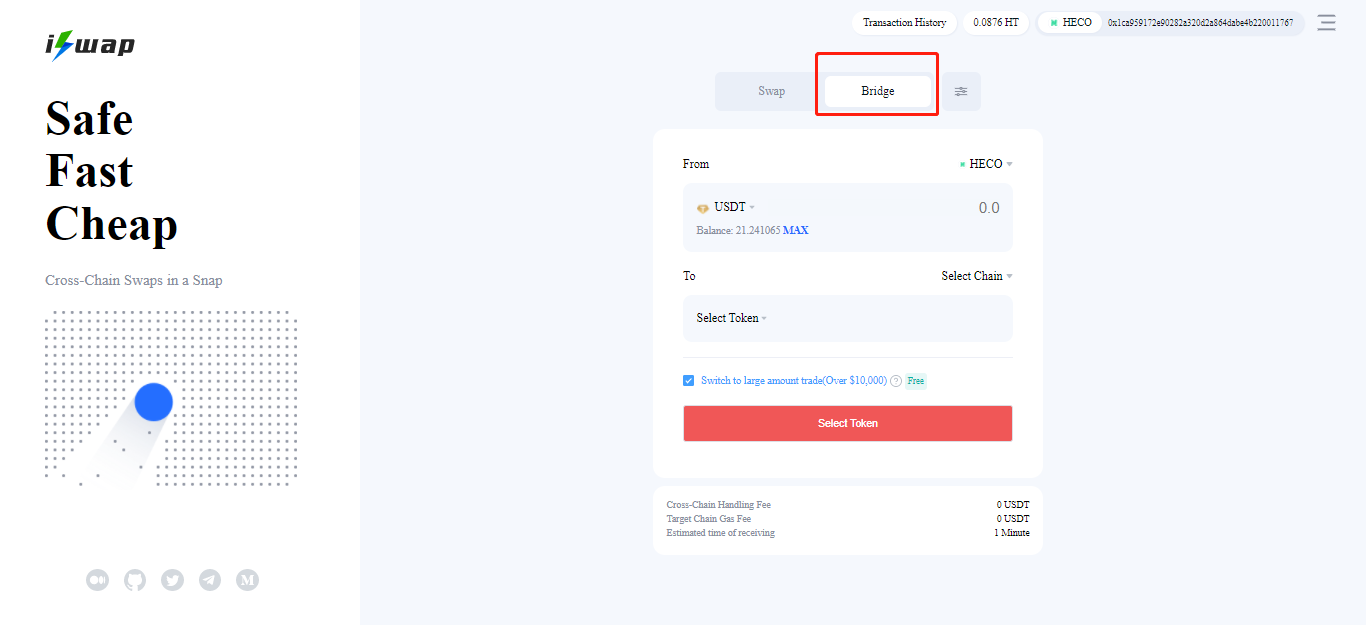
Task: Open the USDT token dropdown
Action: (726, 207)
